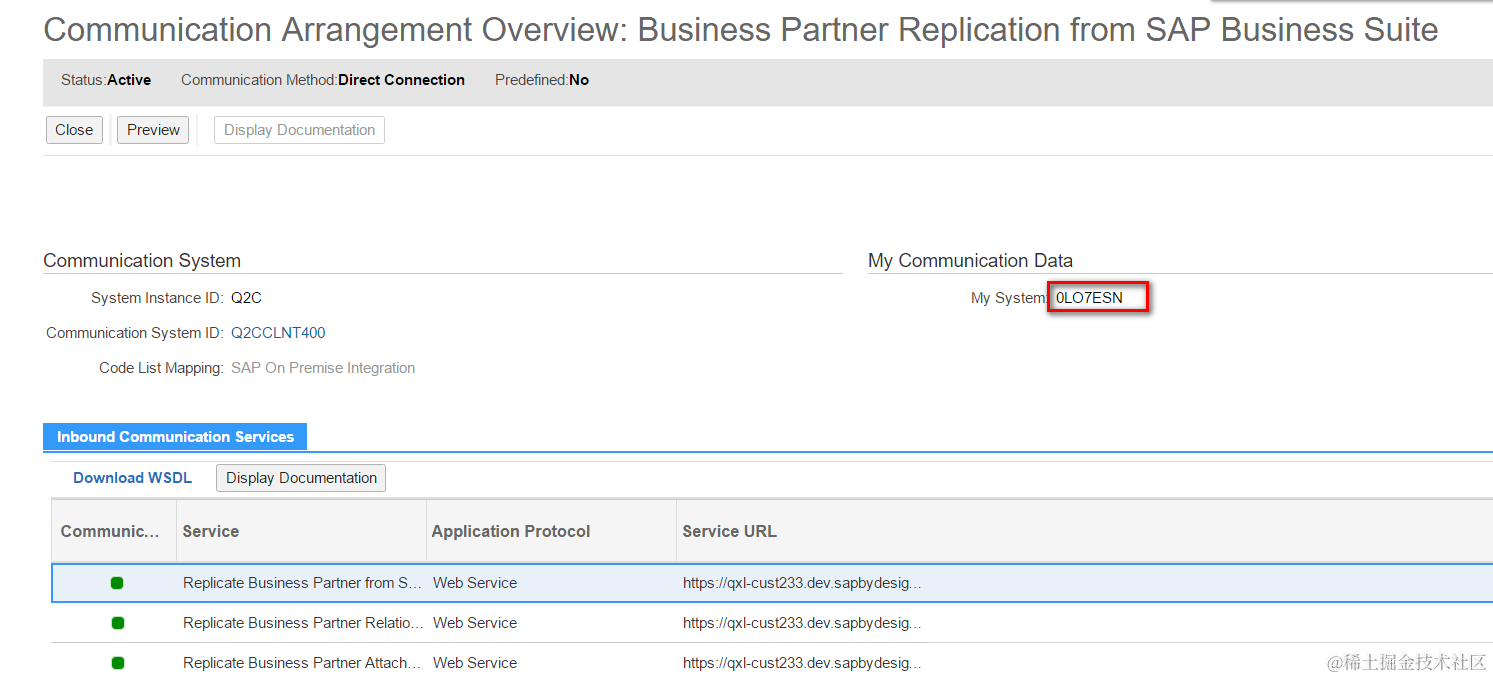This screenshot has height=679, width=1493.
Task: Click the Application Protocol column header
Action: click(x=511, y=531)
